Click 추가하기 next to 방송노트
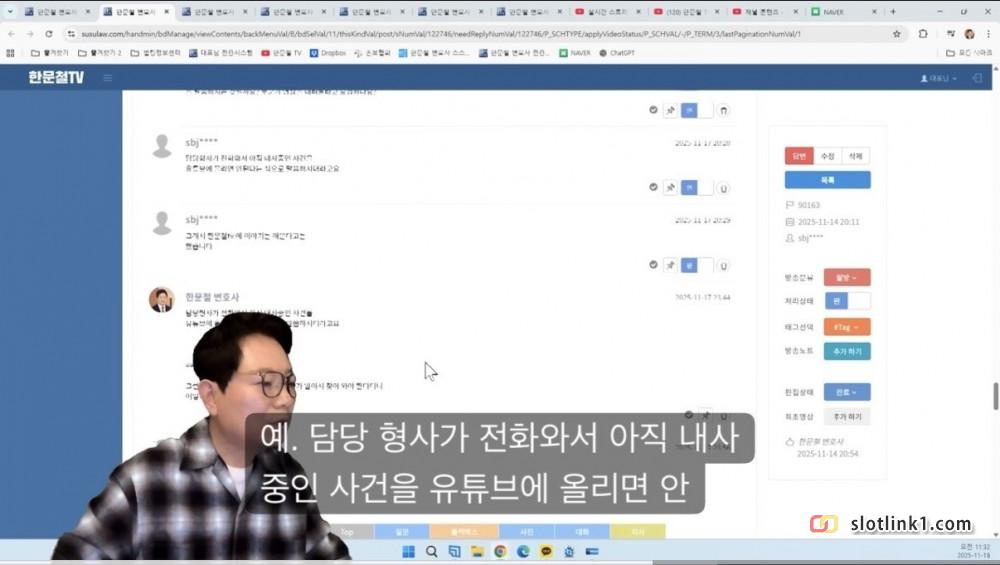1000x565 pixels. click(847, 351)
